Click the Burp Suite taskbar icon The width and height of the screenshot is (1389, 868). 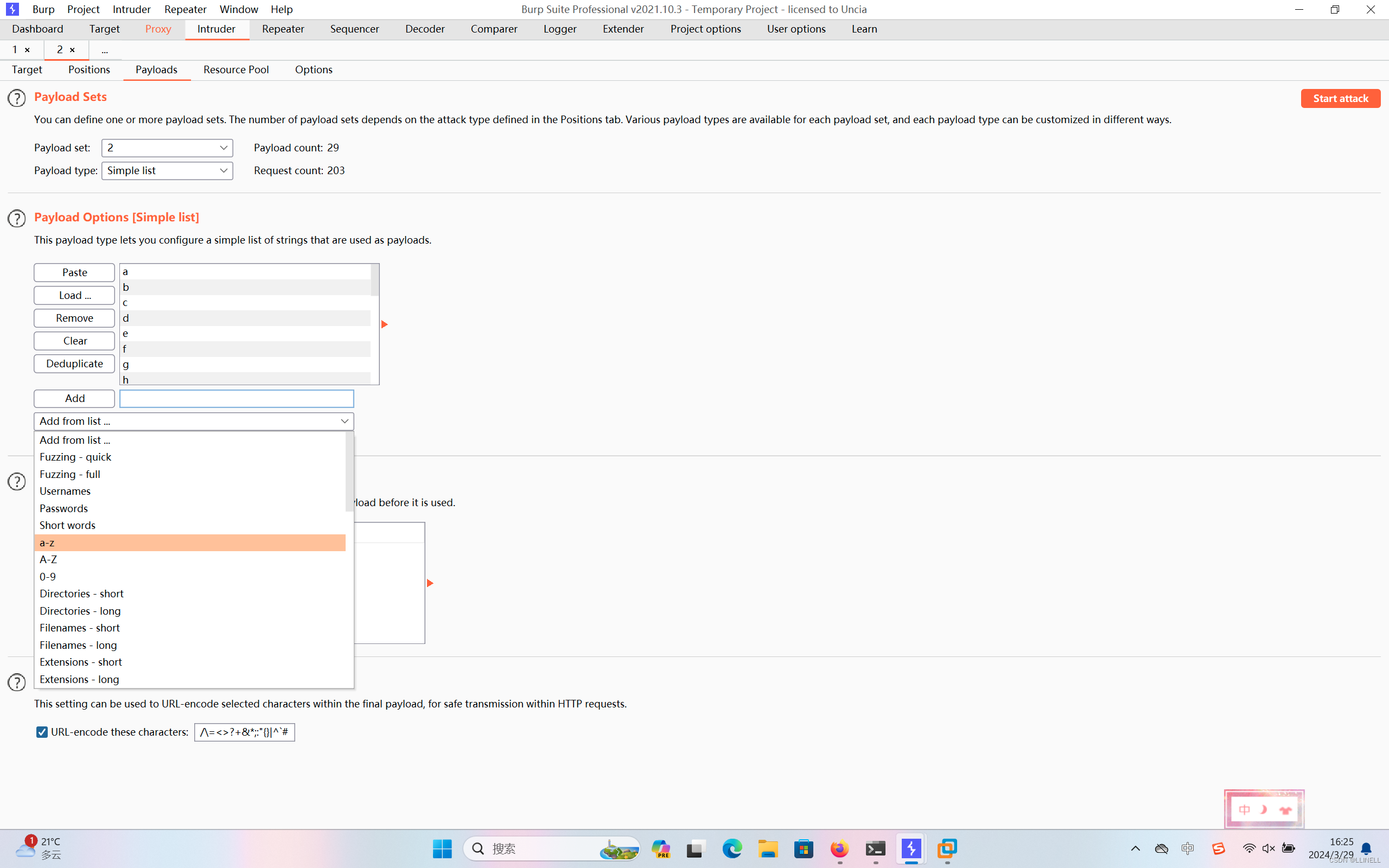911,848
